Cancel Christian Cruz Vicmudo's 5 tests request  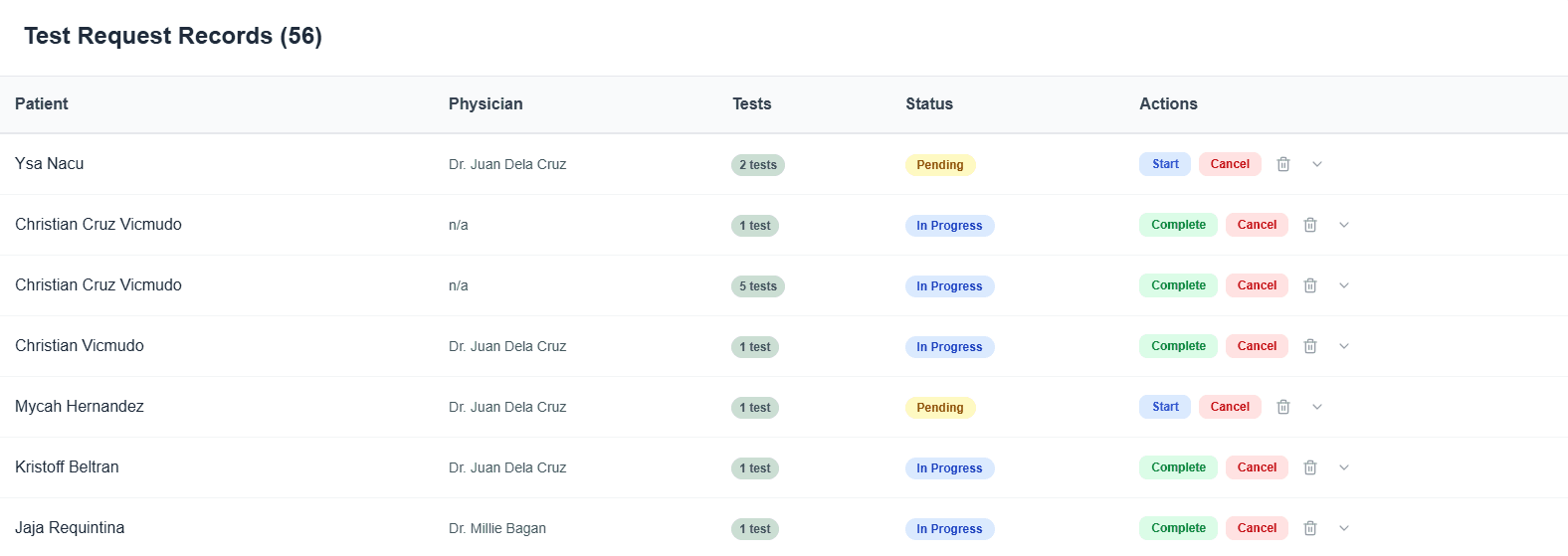tap(1257, 285)
